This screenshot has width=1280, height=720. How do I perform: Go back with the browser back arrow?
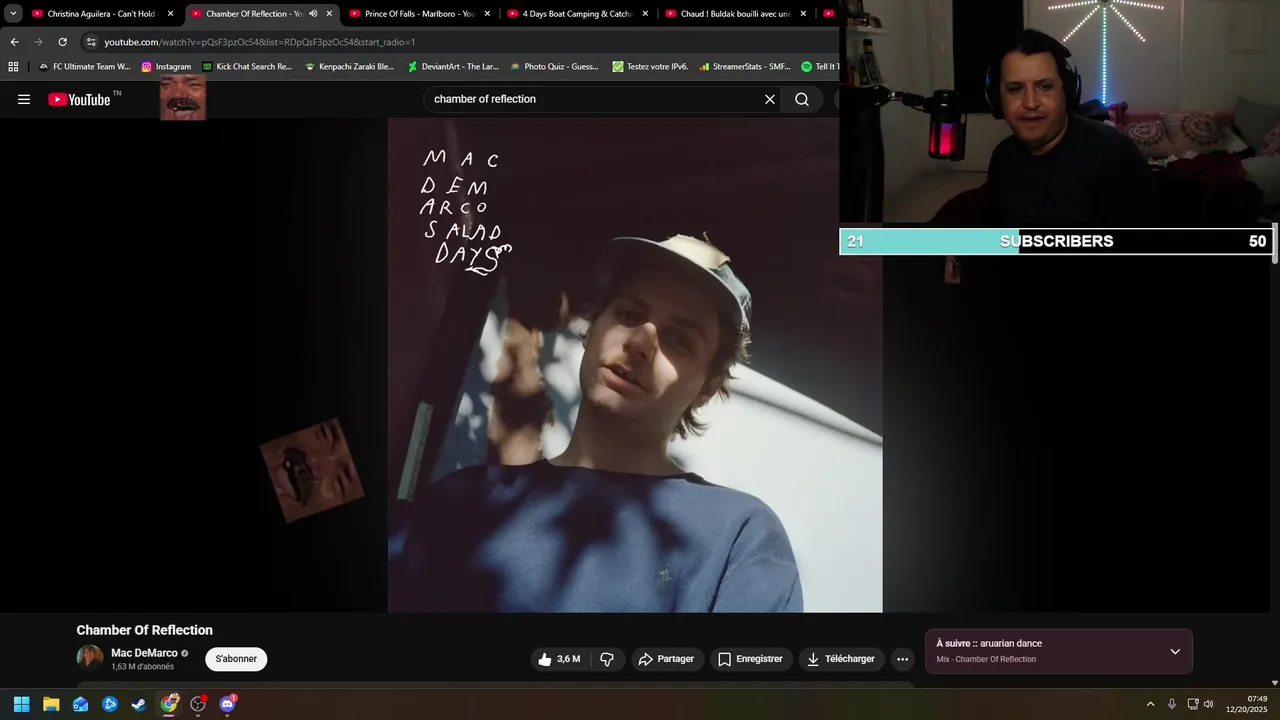coord(14,42)
